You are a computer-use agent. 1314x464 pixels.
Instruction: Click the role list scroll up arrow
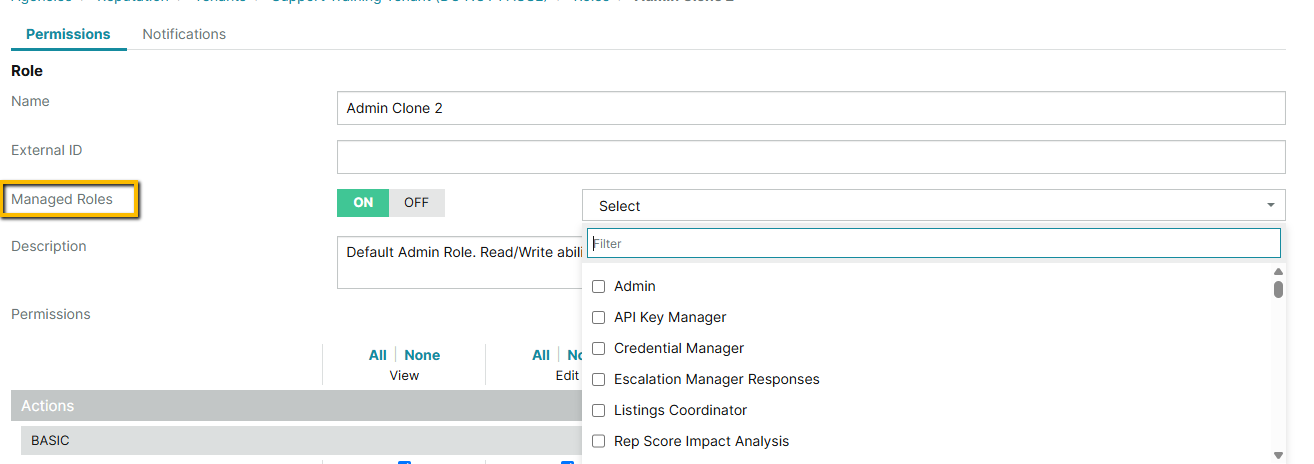click(1278, 271)
